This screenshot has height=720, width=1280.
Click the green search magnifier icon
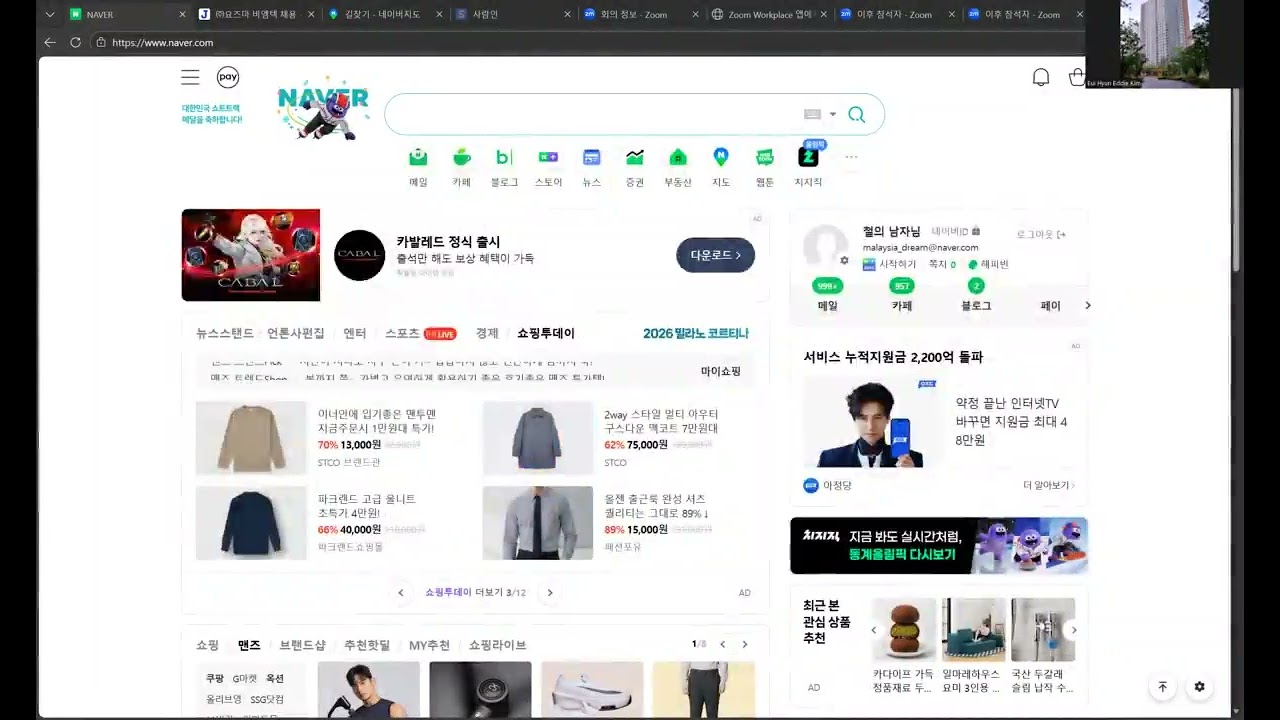pyautogui.click(x=856, y=114)
